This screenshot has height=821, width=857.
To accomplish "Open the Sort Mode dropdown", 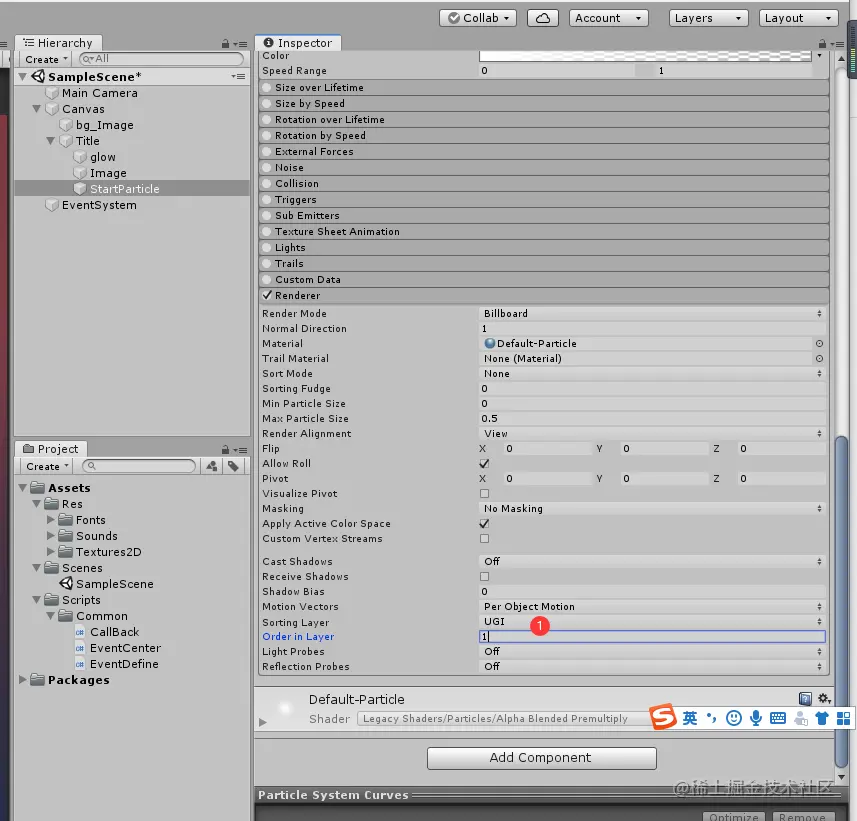I will pyautogui.click(x=652, y=373).
